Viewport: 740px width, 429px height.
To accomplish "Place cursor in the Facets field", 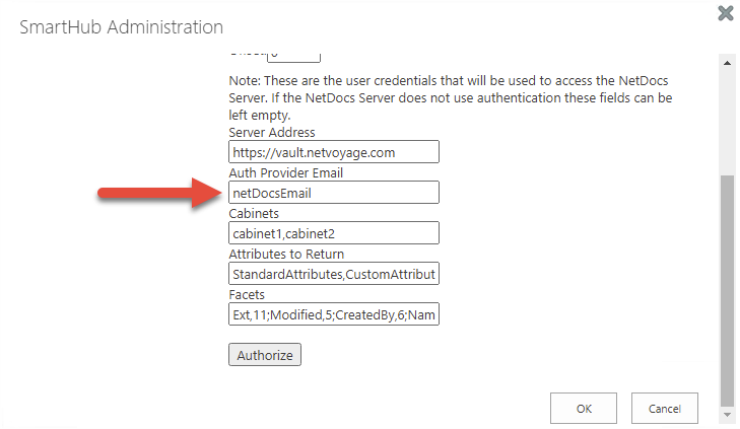I will 333,314.
